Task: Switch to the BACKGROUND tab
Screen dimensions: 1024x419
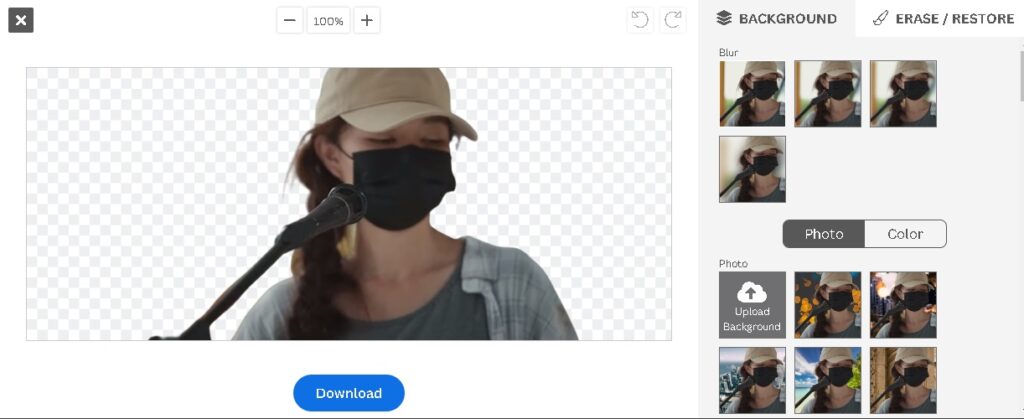Action: (x=777, y=18)
